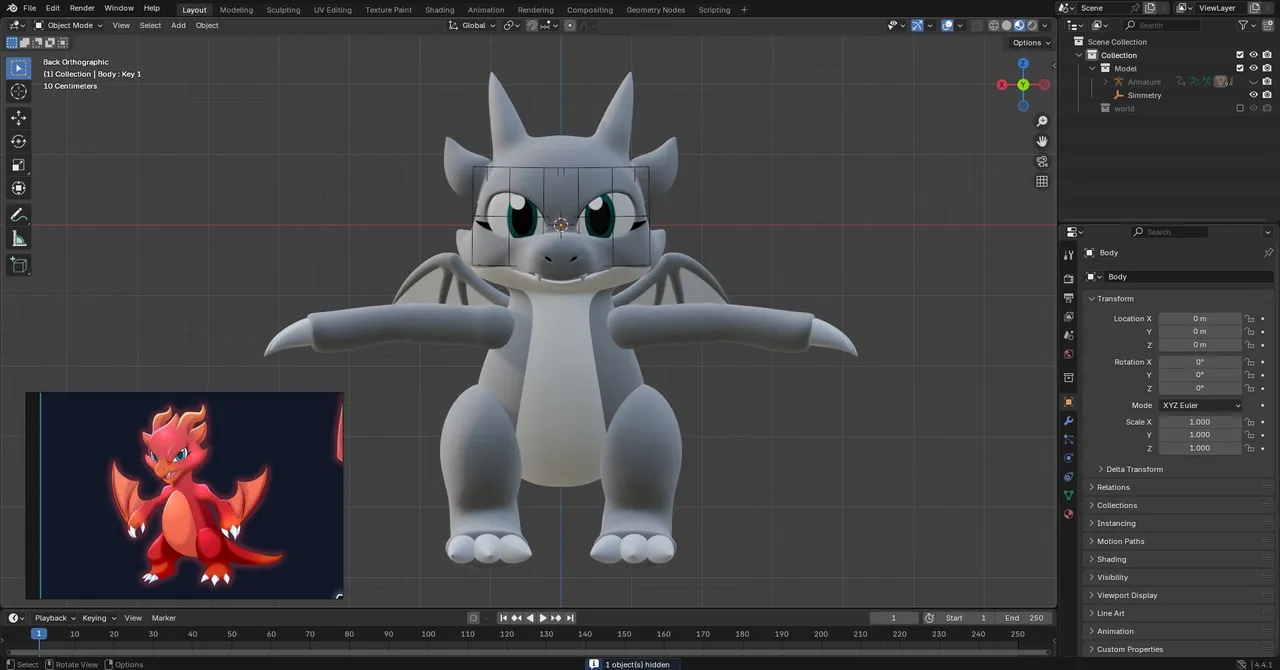This screenshot has width=1280, height=670.
Task: Switch to the UV Editing workspace tab
Action: (x=333, y=9)
